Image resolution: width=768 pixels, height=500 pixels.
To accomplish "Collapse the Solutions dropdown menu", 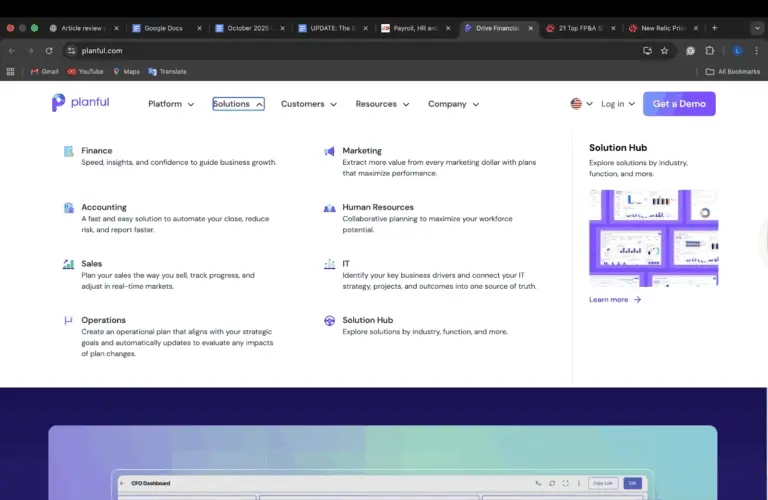I will click(238, 104).
